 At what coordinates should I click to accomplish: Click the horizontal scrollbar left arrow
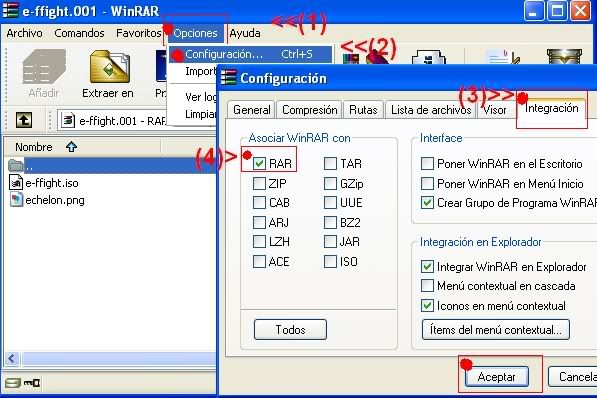tap(12, 358)
